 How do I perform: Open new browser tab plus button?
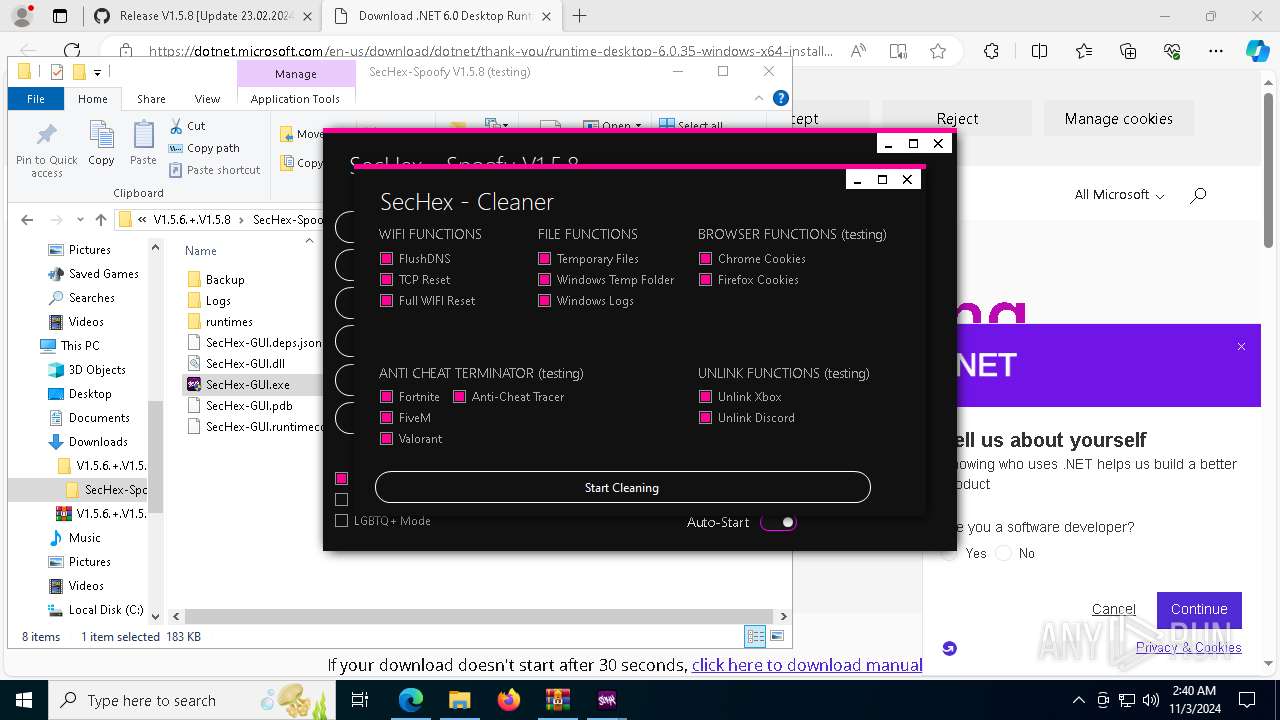[x=579, y=16]
